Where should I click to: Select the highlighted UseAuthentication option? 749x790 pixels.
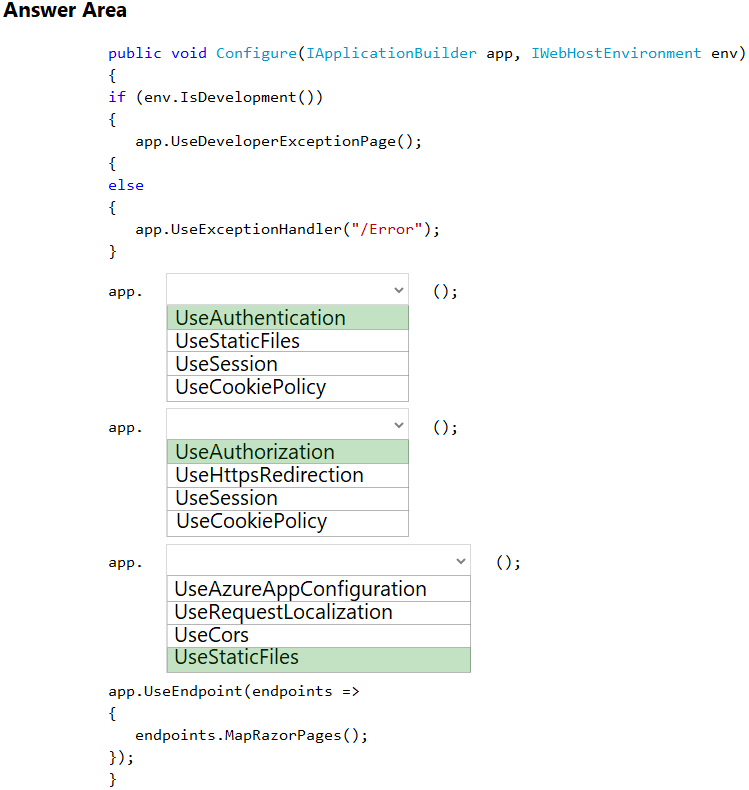pos(287,318)
